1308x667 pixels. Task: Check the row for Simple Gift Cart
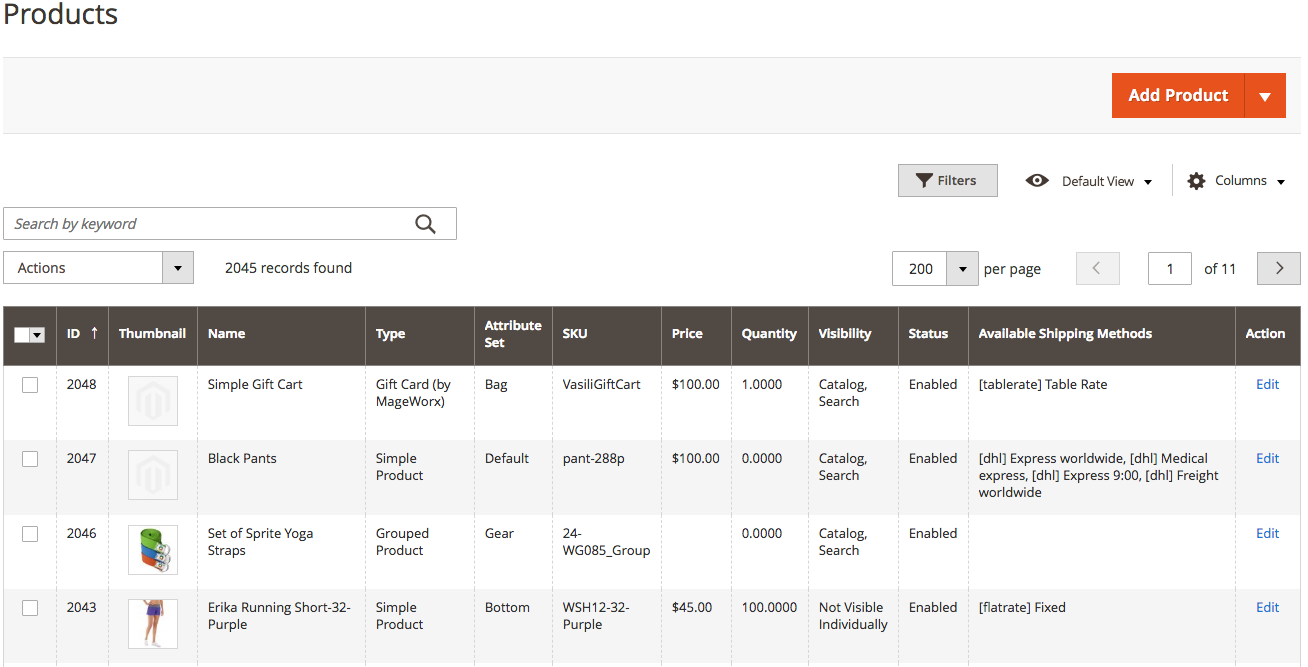tap(30, 385)
